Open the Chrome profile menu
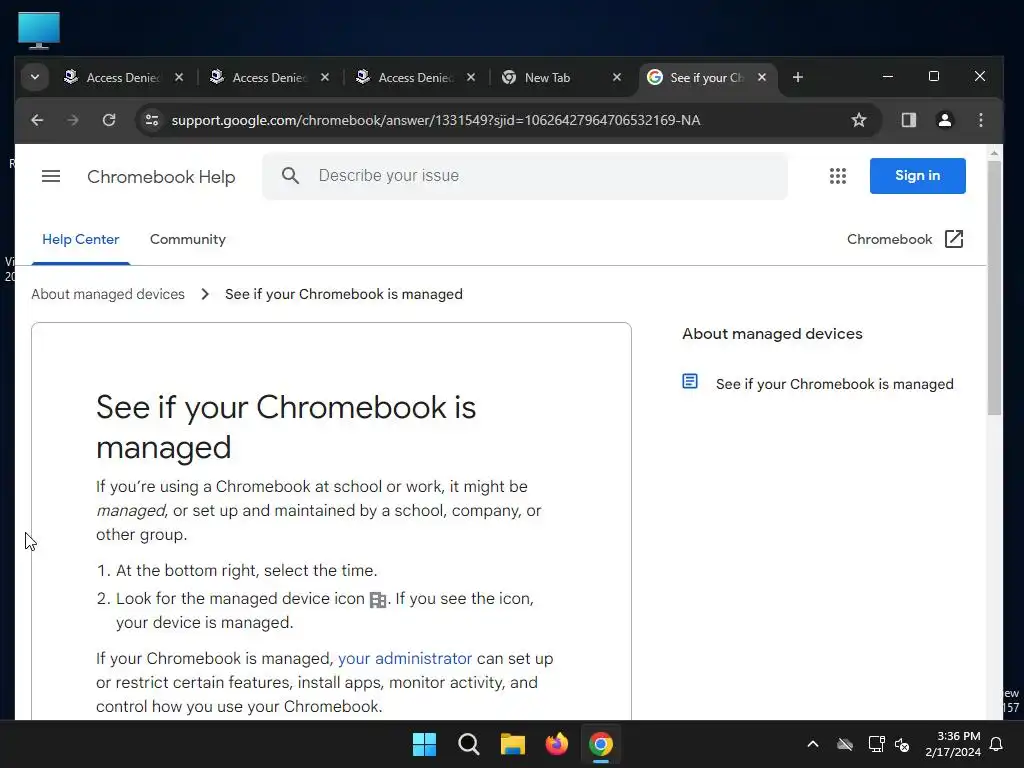Viewport: 1024px width, 768px height. point(944,120)
